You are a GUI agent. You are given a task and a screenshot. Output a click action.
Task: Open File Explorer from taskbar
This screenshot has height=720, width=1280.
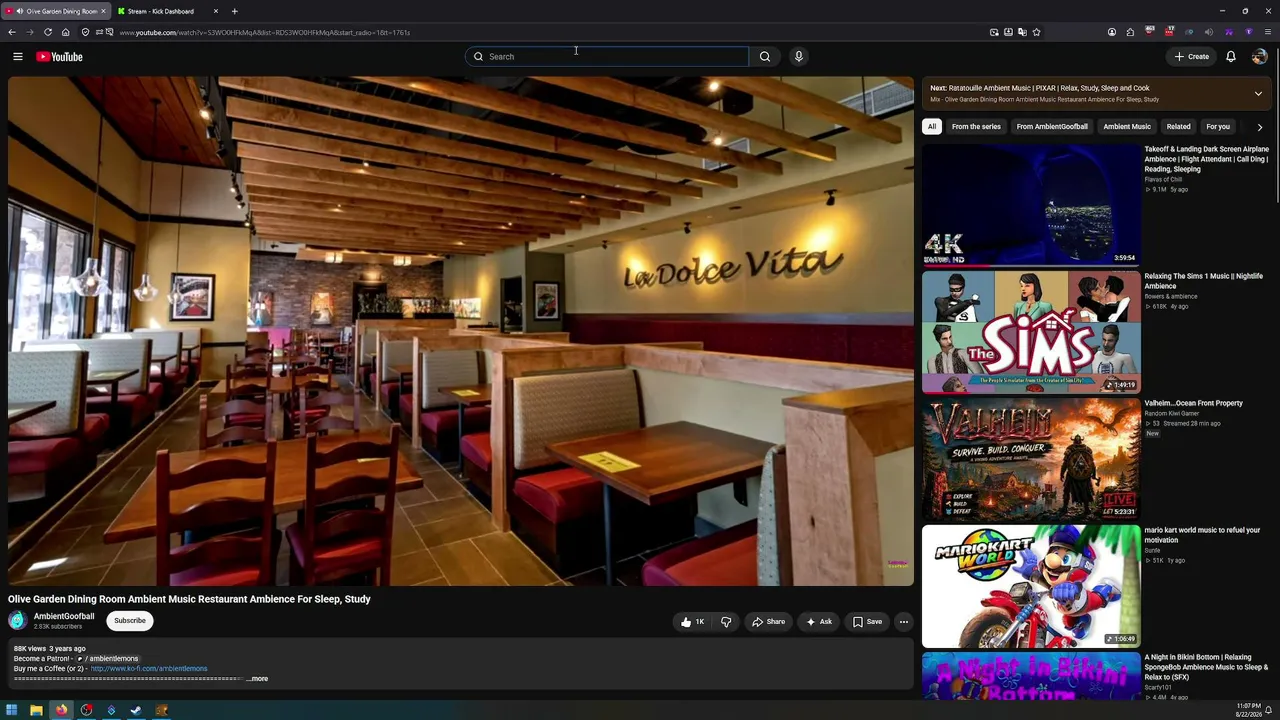pyautogui.click(x=36, y=710)
